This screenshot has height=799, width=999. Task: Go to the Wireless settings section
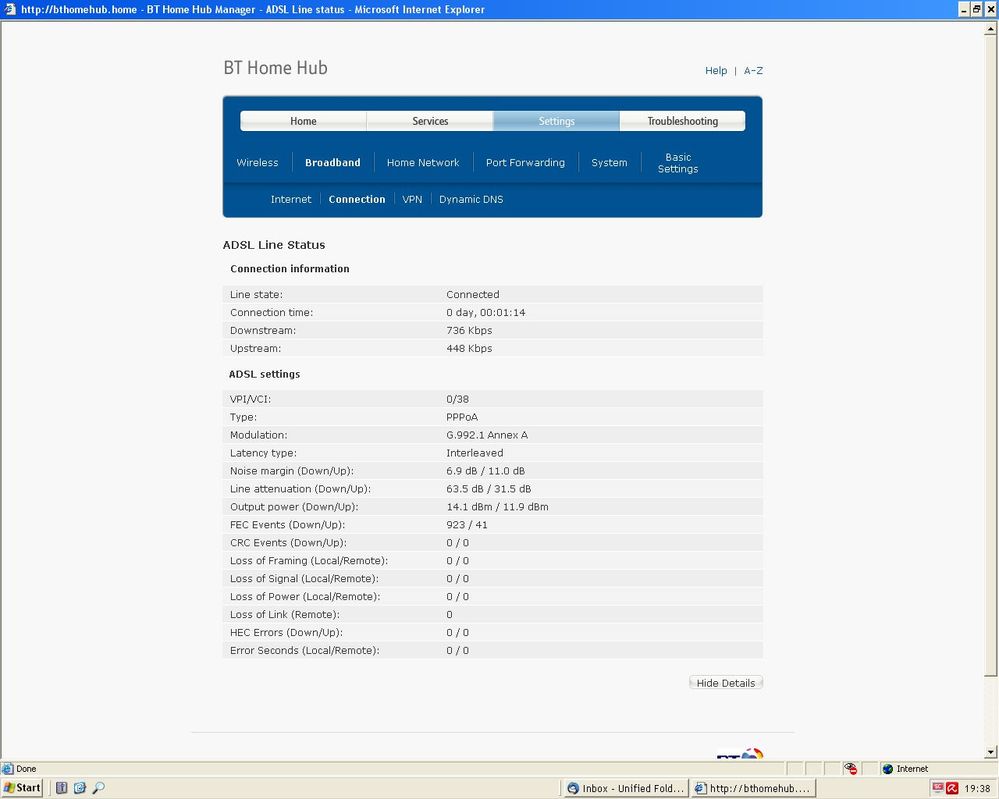(x=257, y=162)
